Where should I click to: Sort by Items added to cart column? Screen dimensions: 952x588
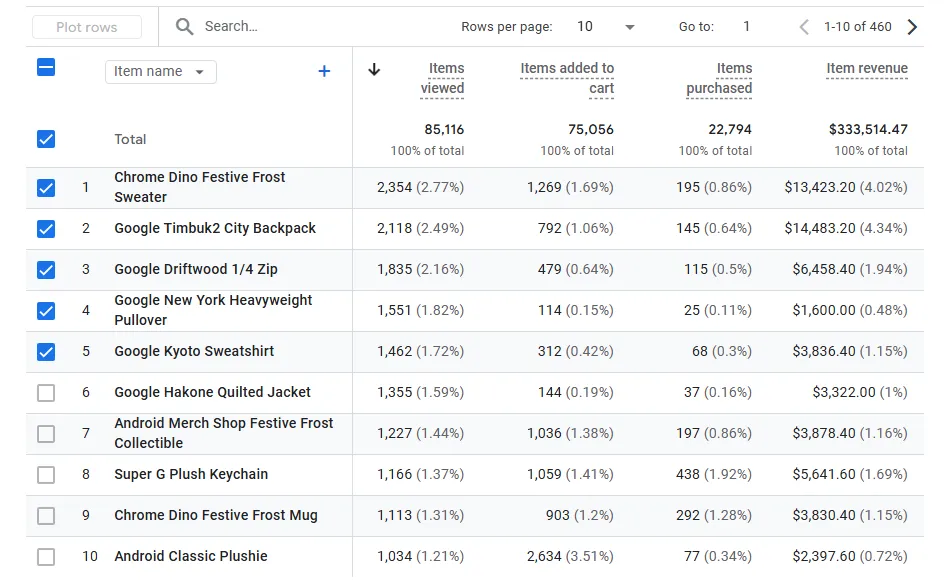pyautogui.click(x=567, y=78)
